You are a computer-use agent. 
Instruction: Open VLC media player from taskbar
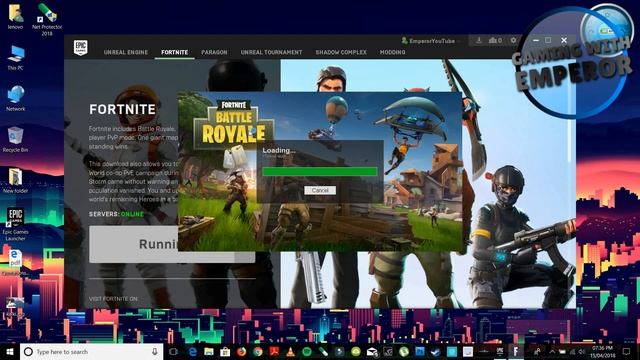pyautogui.click(x=290, y=351)
